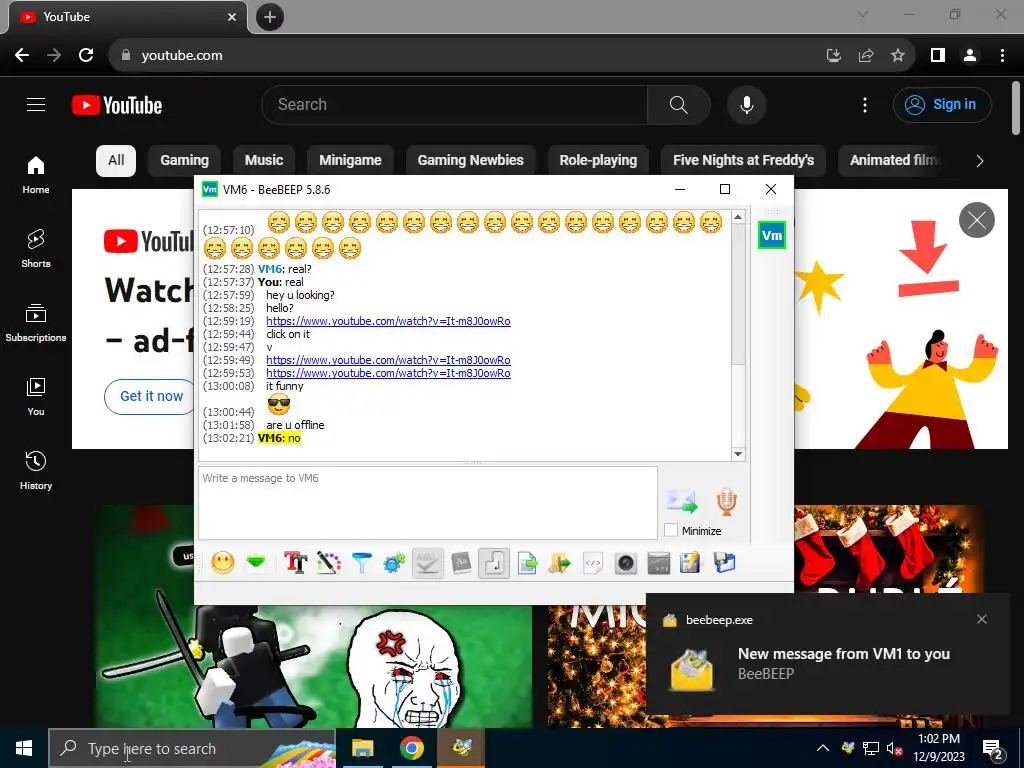
Task: Select the Gaming Newbies filter chip
Action: point(470,161)
